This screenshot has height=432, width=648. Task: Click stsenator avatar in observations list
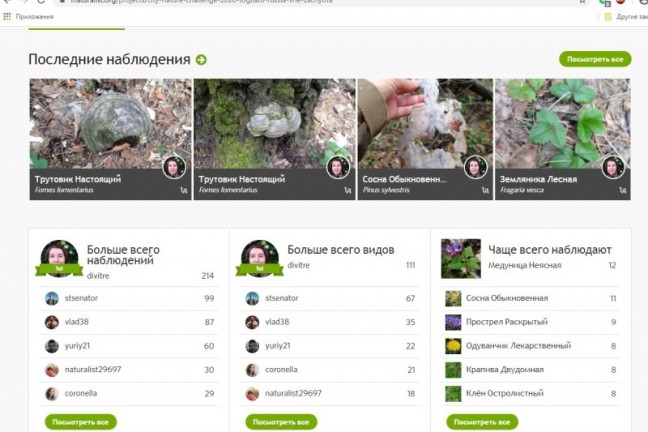[x=52, y=298]
